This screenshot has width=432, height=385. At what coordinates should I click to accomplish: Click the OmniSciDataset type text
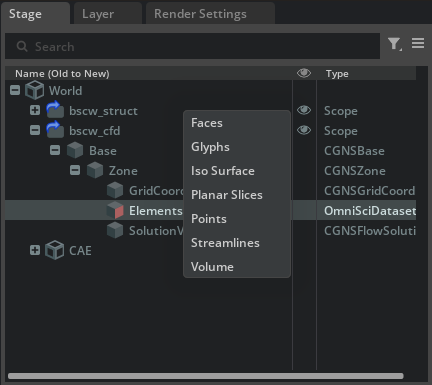click(370, 211)
